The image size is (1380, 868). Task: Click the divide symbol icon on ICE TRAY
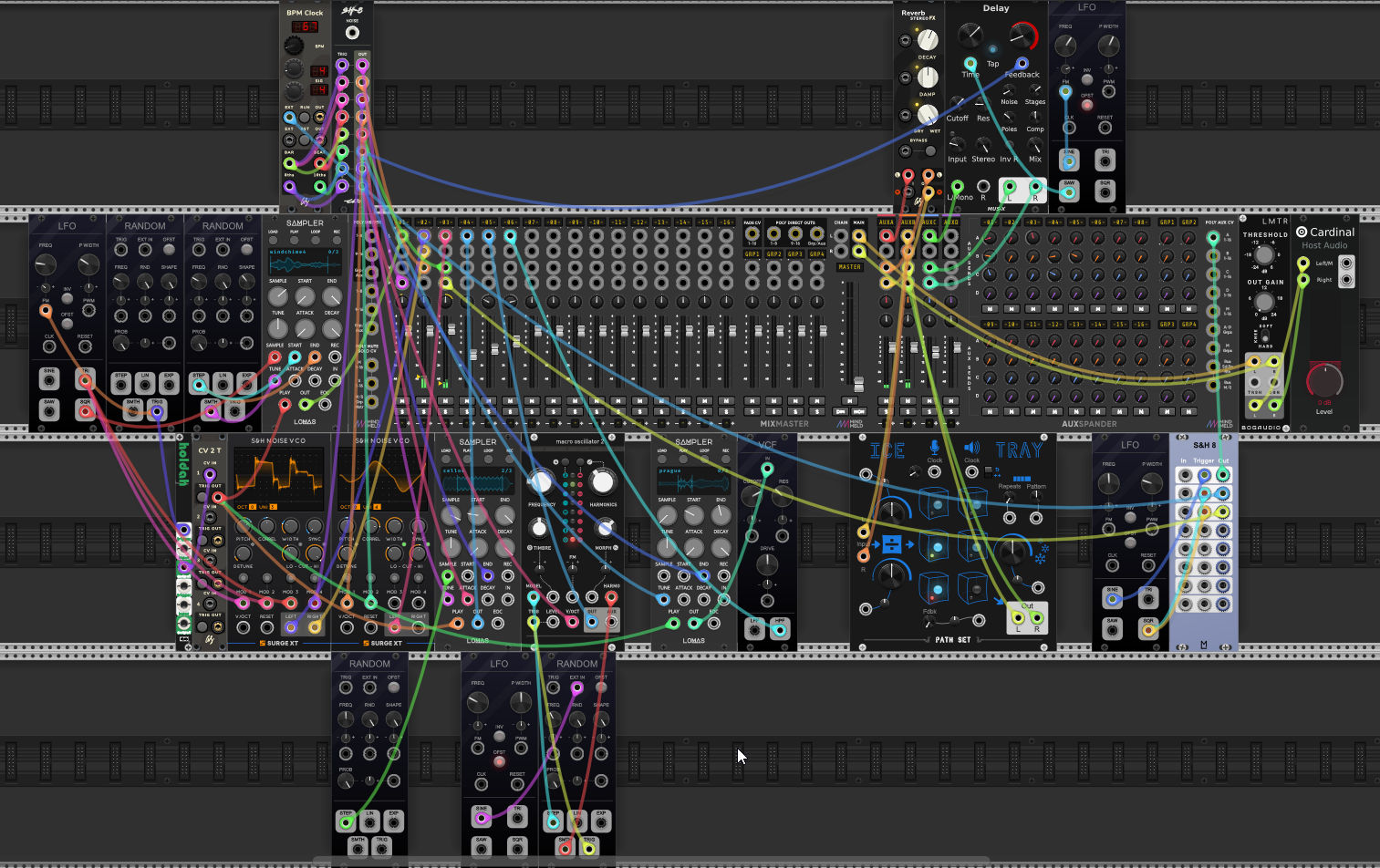click(x=892, y=545)
